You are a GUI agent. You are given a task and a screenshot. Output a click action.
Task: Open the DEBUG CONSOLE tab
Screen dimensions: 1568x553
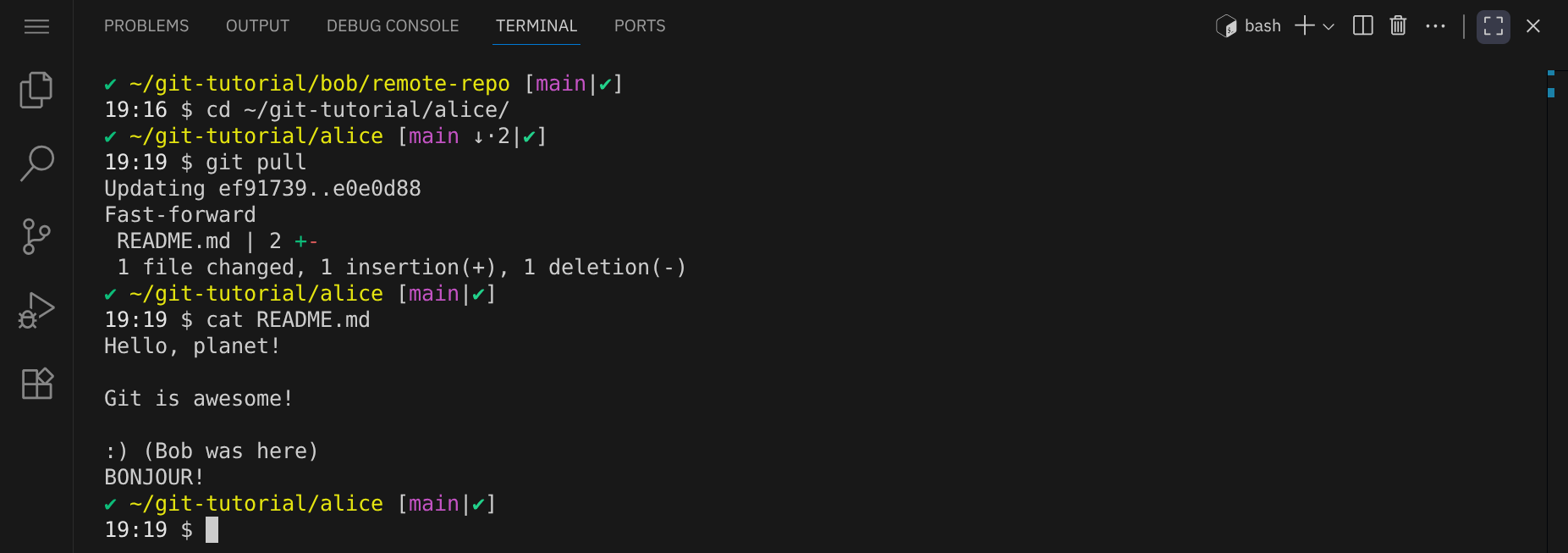393,26
